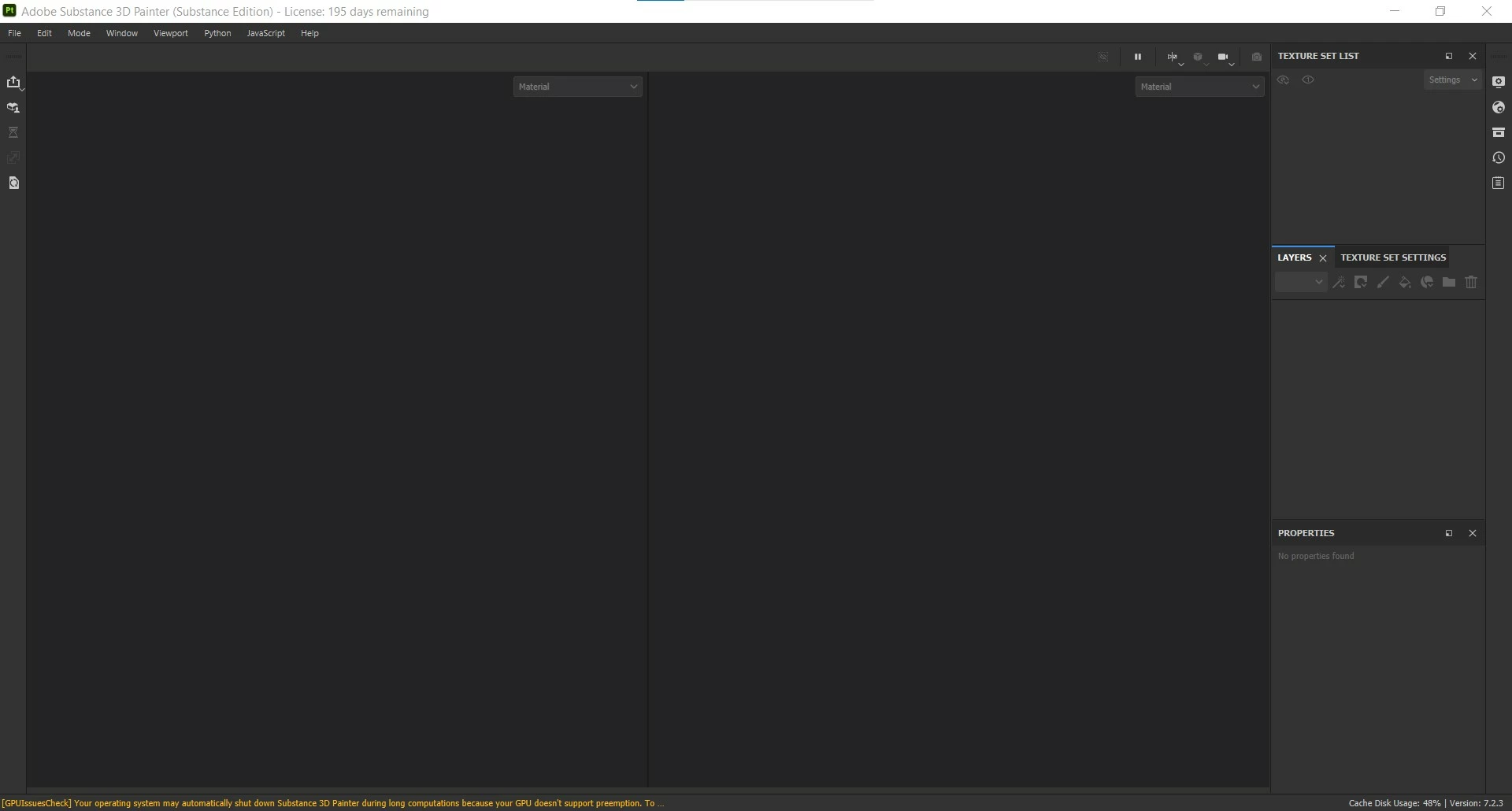Open the Texture Set List Settings dropdown
Viewport: 1512px width, 811px height.
(1452, 80)
